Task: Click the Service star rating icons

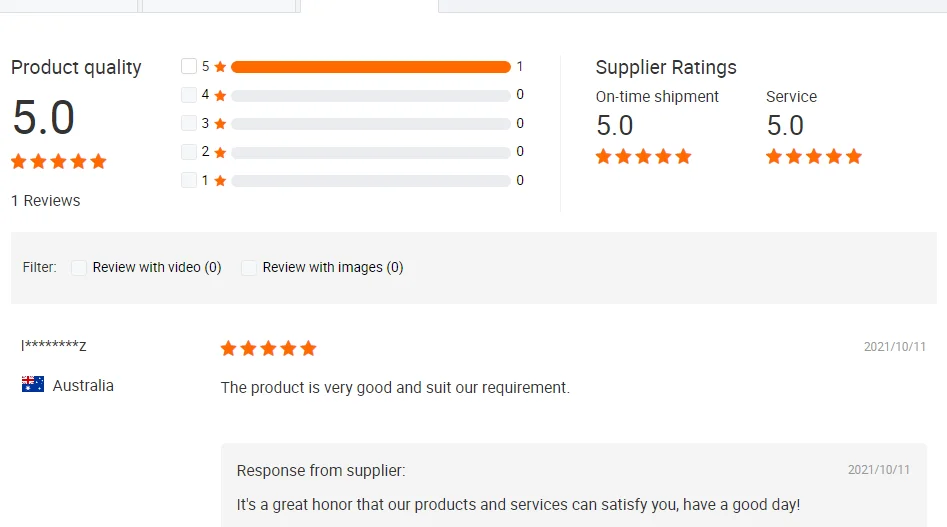Action: [813, 156]
